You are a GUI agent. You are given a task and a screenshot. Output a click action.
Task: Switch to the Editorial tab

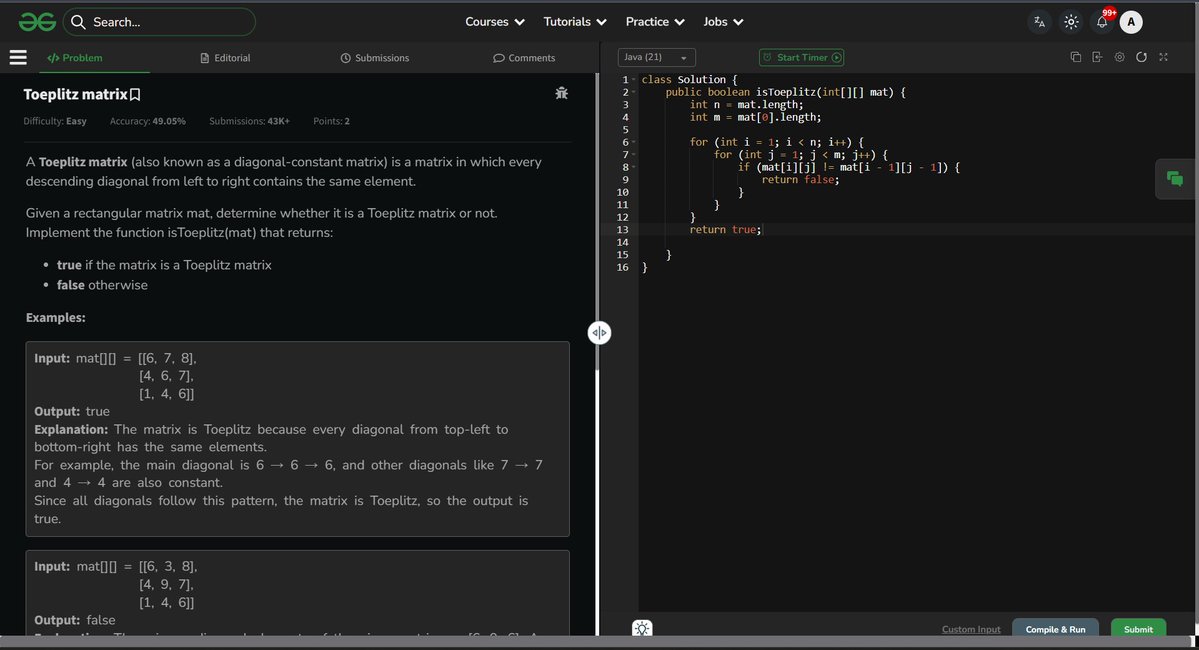click(x=226, y=58)
